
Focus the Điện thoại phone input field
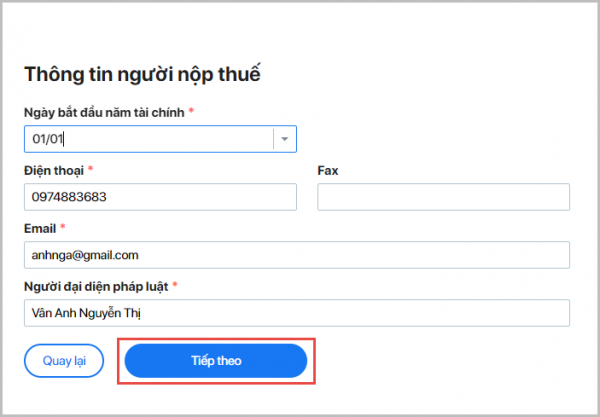click(160, 197)
